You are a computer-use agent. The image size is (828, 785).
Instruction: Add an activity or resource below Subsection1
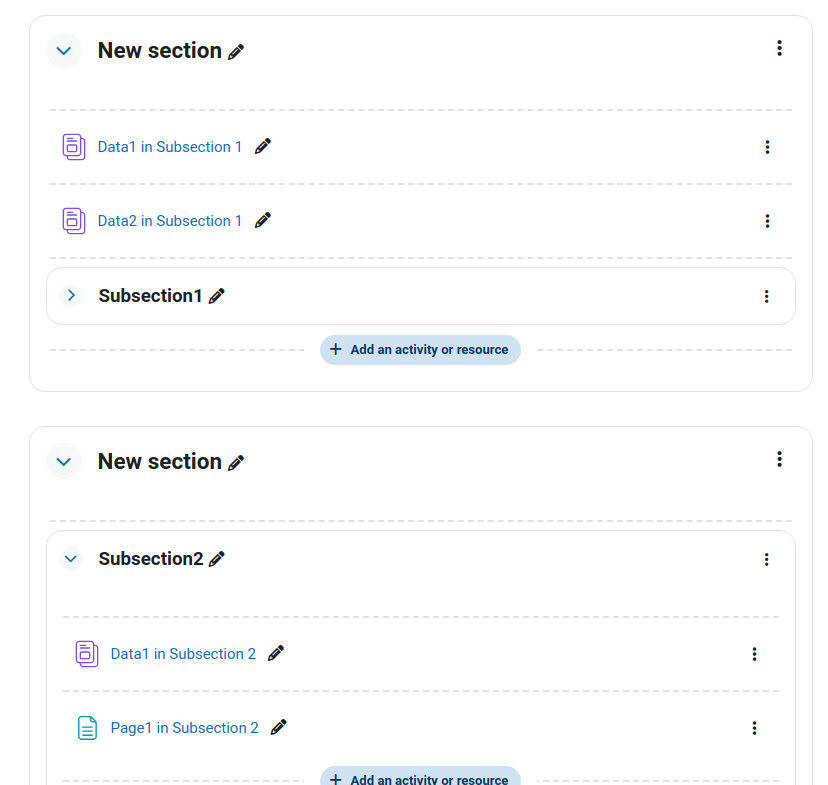(x=420, y=349)
